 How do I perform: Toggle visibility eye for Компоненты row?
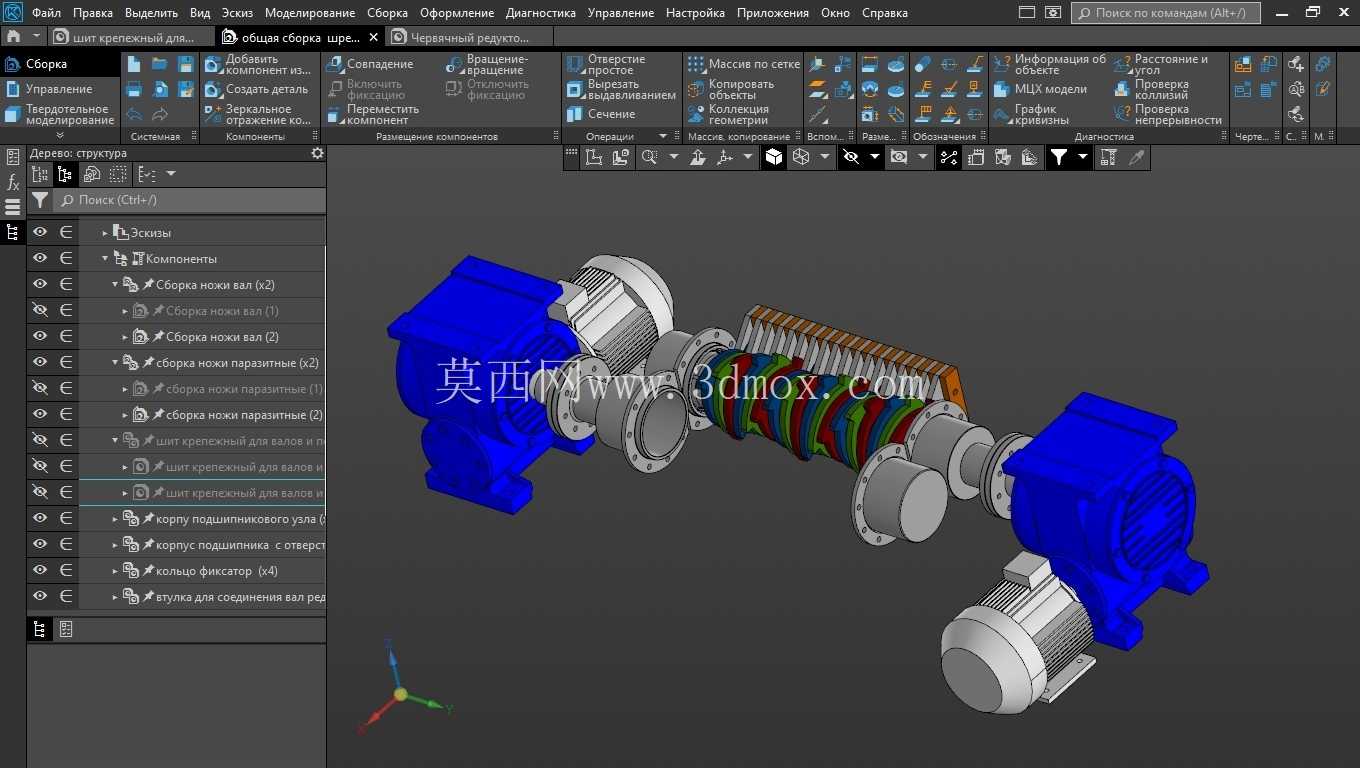click(40, 258)
